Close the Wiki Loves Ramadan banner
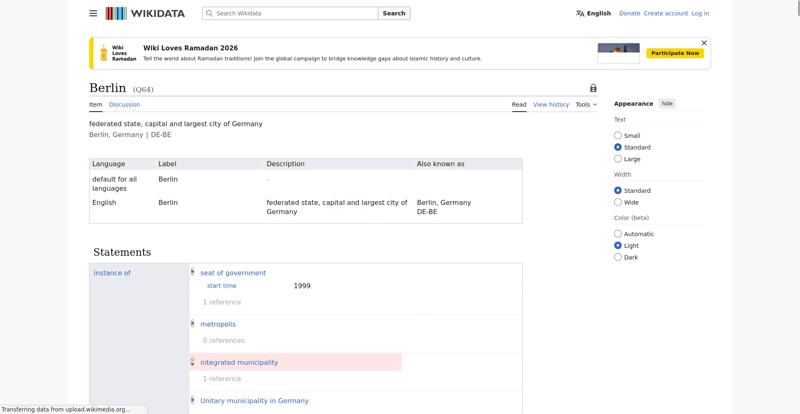The image size is (800, 414). pos(704,43)
